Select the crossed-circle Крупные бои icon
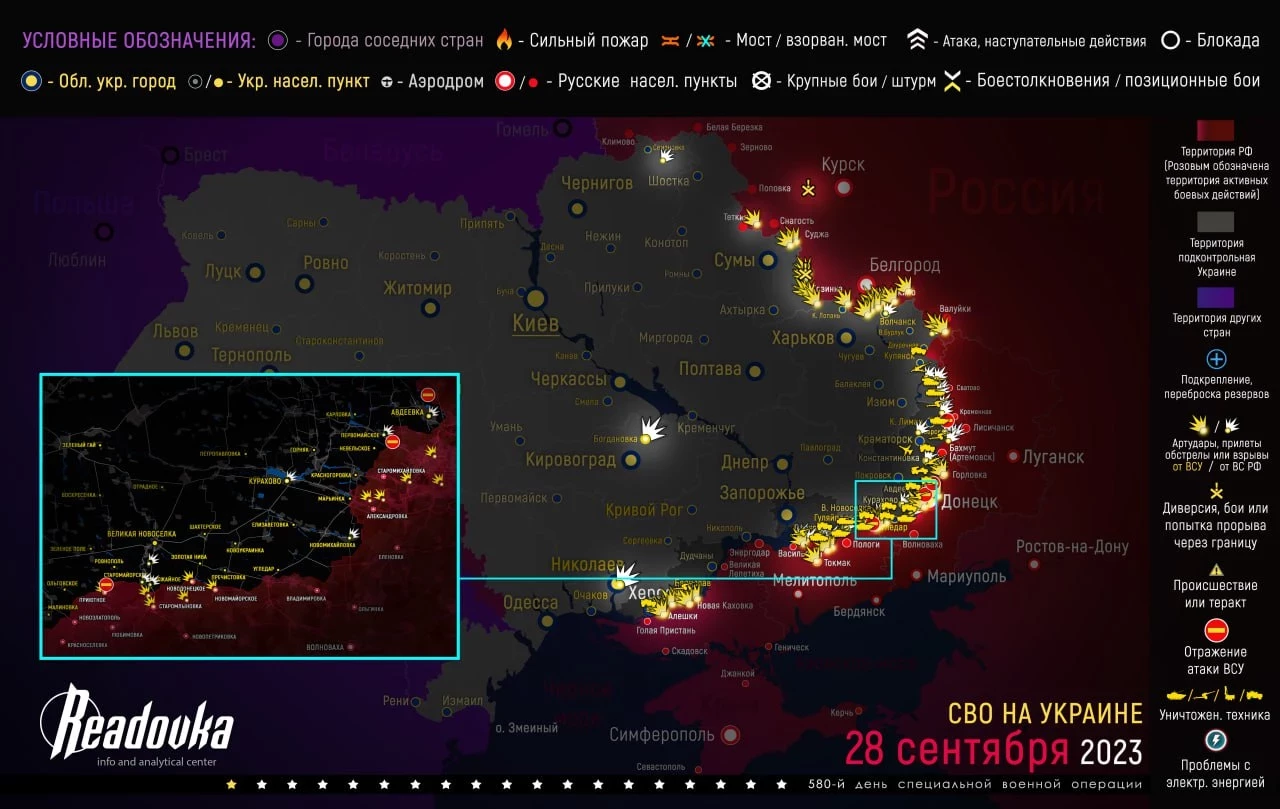Screen dimensions: 1280x809 [x=762, y=81]
